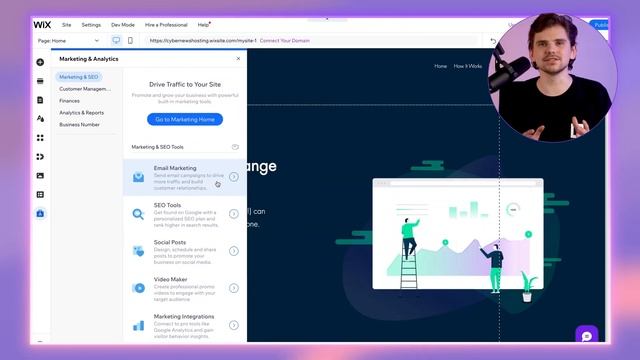640x360 pixels.
Task: Open the Content Manager table icon
Action: (40, 195)
